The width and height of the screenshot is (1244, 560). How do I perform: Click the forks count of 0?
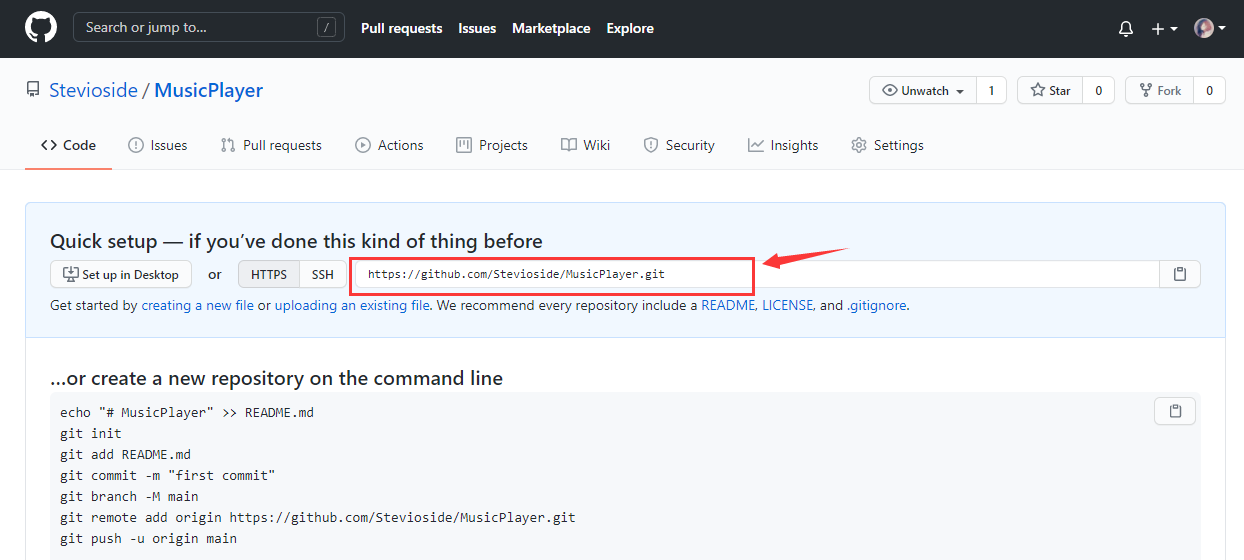1209,90
